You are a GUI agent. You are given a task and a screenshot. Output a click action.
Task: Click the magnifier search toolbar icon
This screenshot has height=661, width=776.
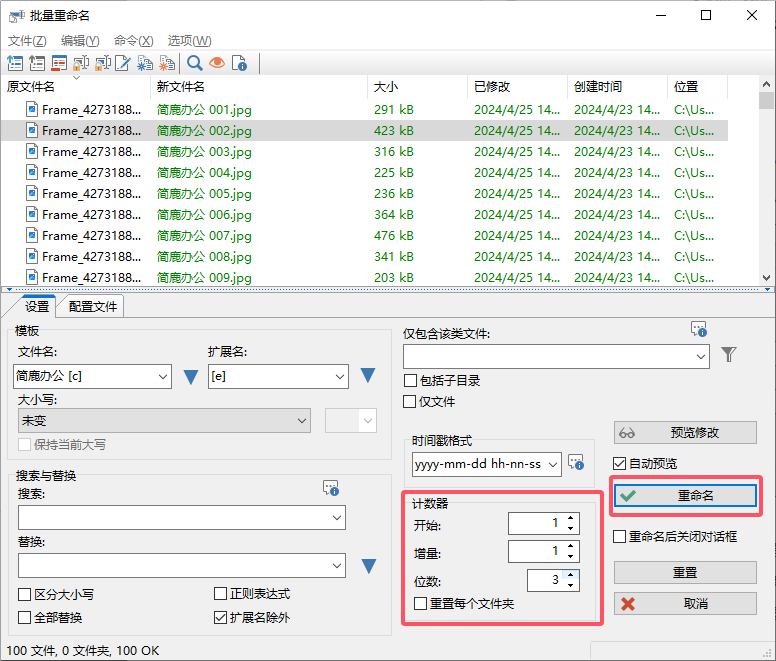click(x=194, y=63)
